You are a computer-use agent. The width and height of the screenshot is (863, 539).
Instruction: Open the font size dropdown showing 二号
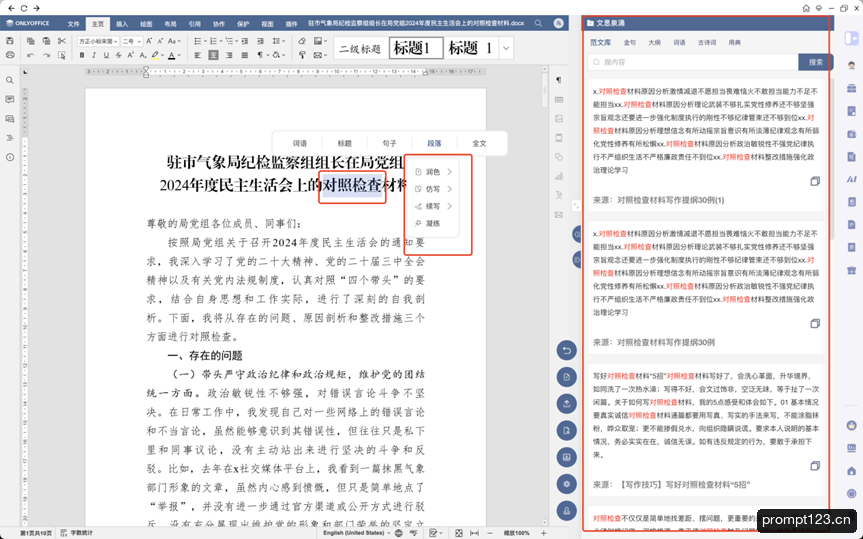[x=132, y=41]
